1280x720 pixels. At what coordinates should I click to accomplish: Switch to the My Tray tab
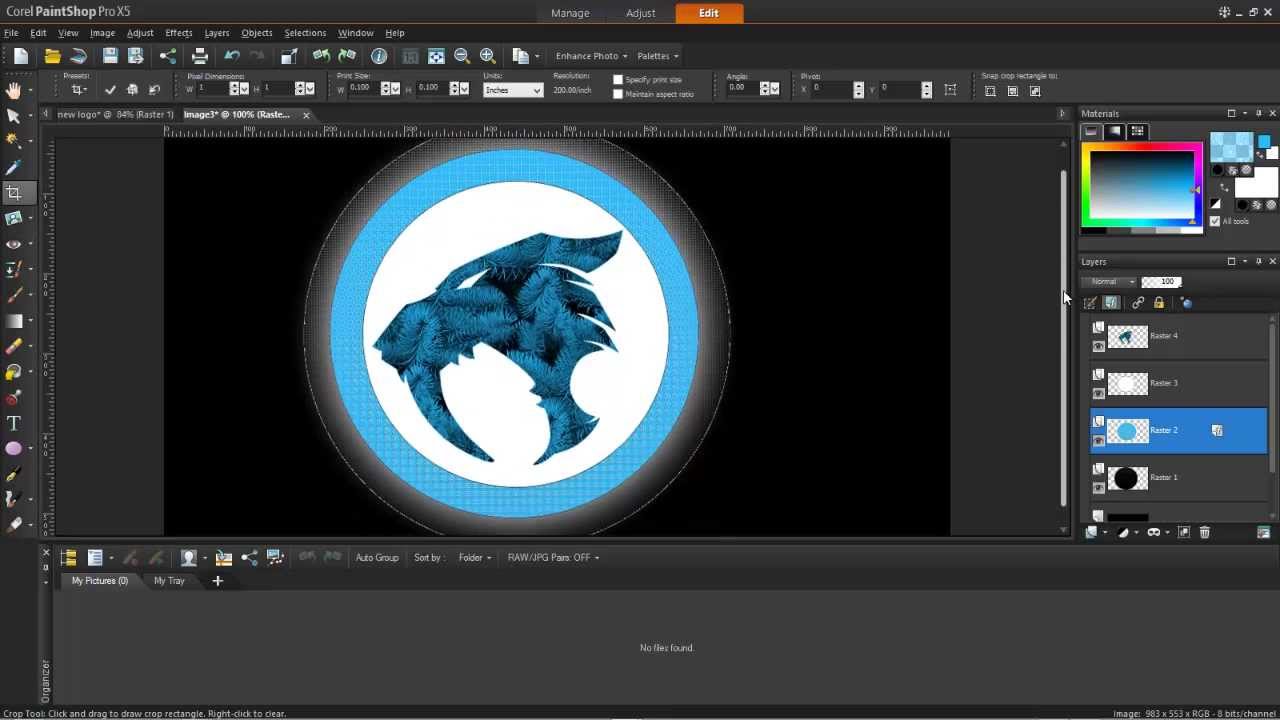pyautogui.click(x=169, y=581)
